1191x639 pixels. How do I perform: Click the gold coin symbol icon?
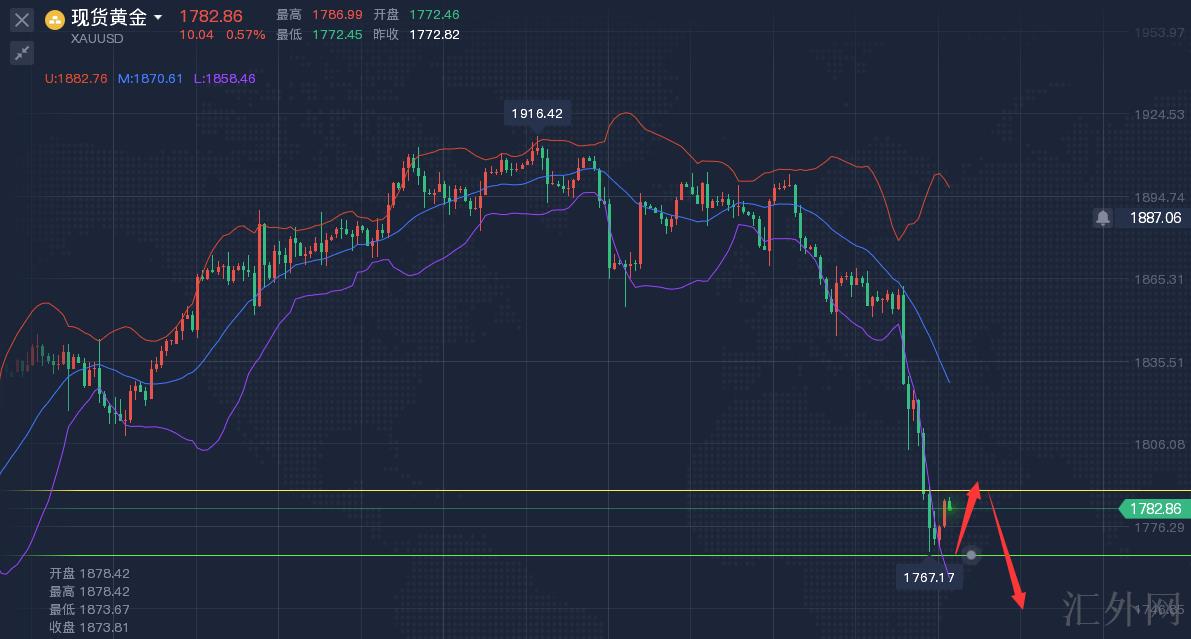55,19
